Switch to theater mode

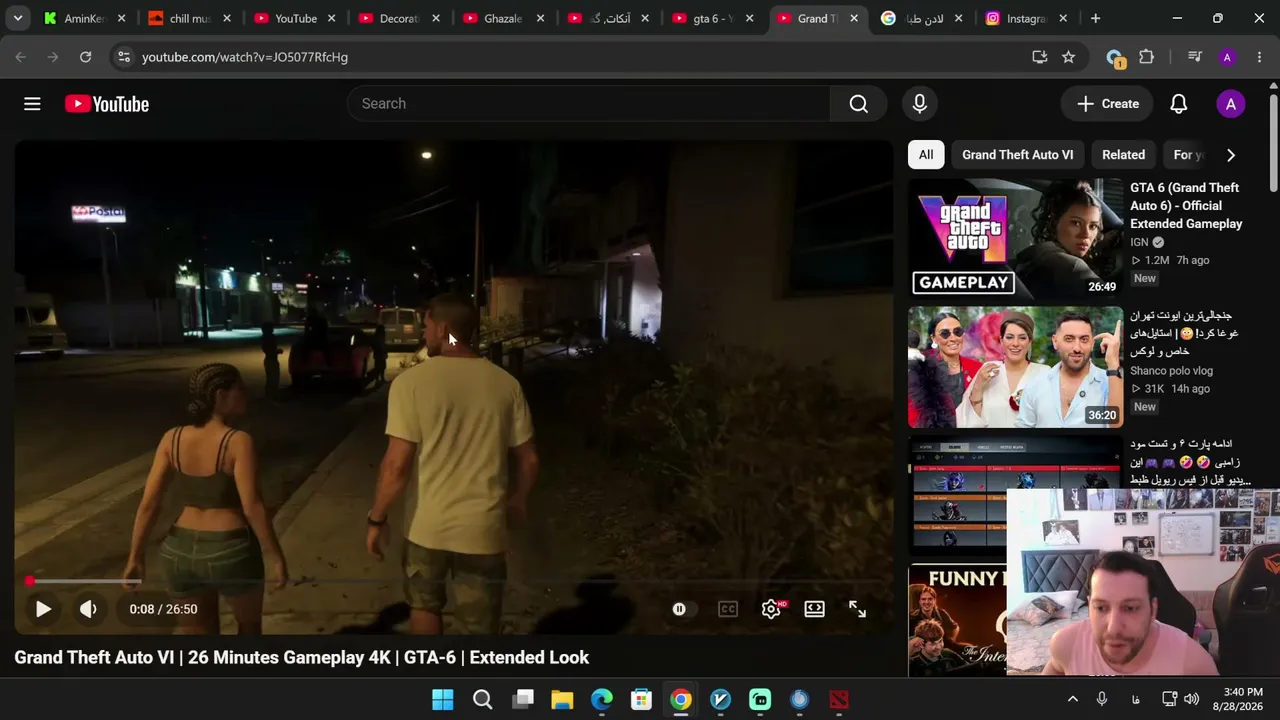[x=814, y=609]
